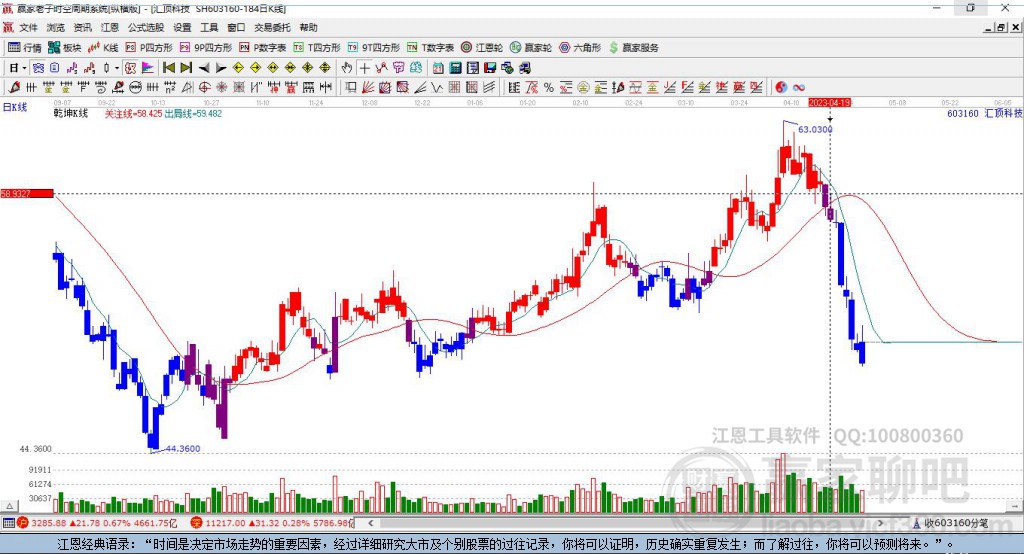Open the 文件 menu
Viewport: 1024px width, 554px height.
click(x=28, y=27)
